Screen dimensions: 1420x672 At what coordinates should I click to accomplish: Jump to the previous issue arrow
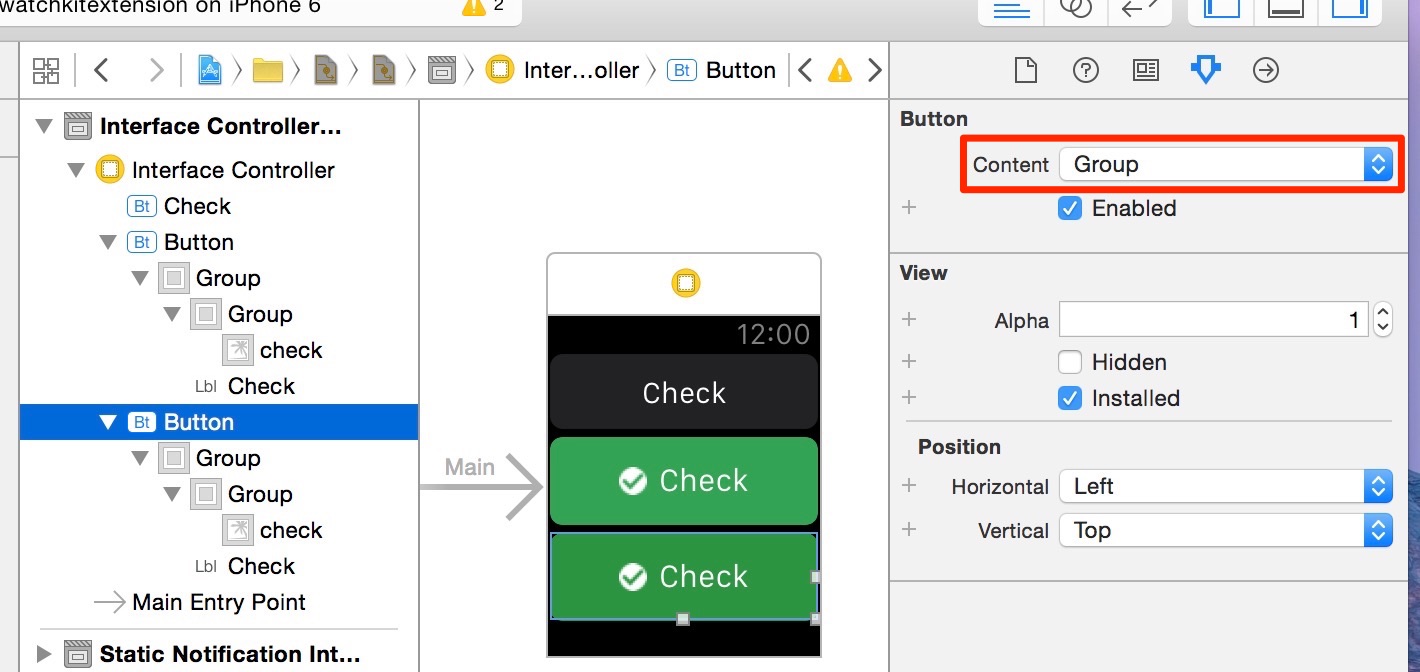coord(805,70)
